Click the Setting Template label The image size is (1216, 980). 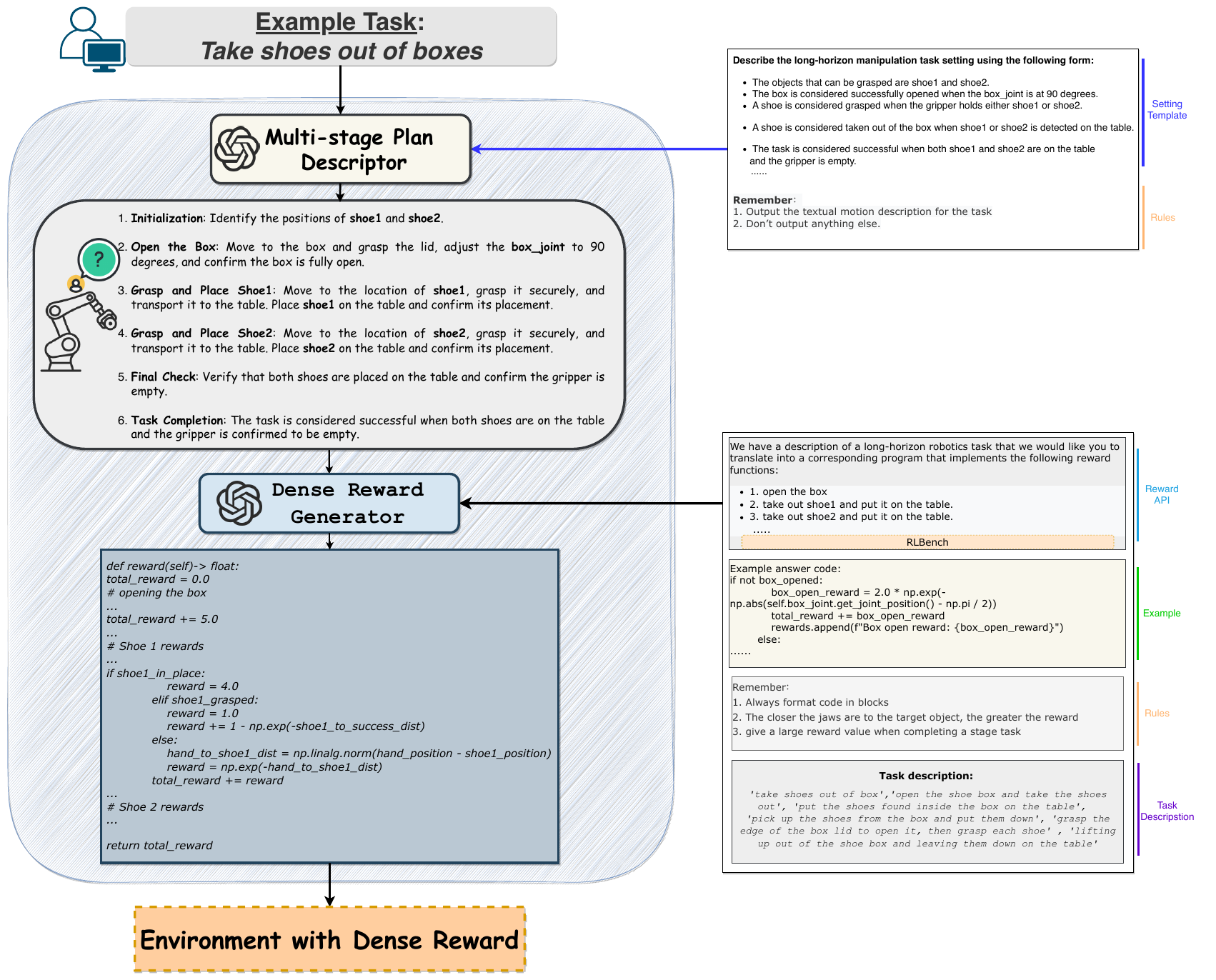1167,109
